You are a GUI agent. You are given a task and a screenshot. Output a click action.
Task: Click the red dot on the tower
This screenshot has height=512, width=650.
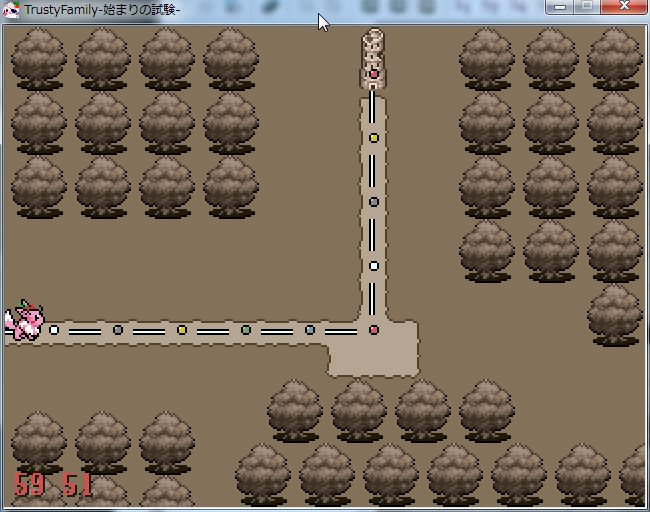(374, 74)
